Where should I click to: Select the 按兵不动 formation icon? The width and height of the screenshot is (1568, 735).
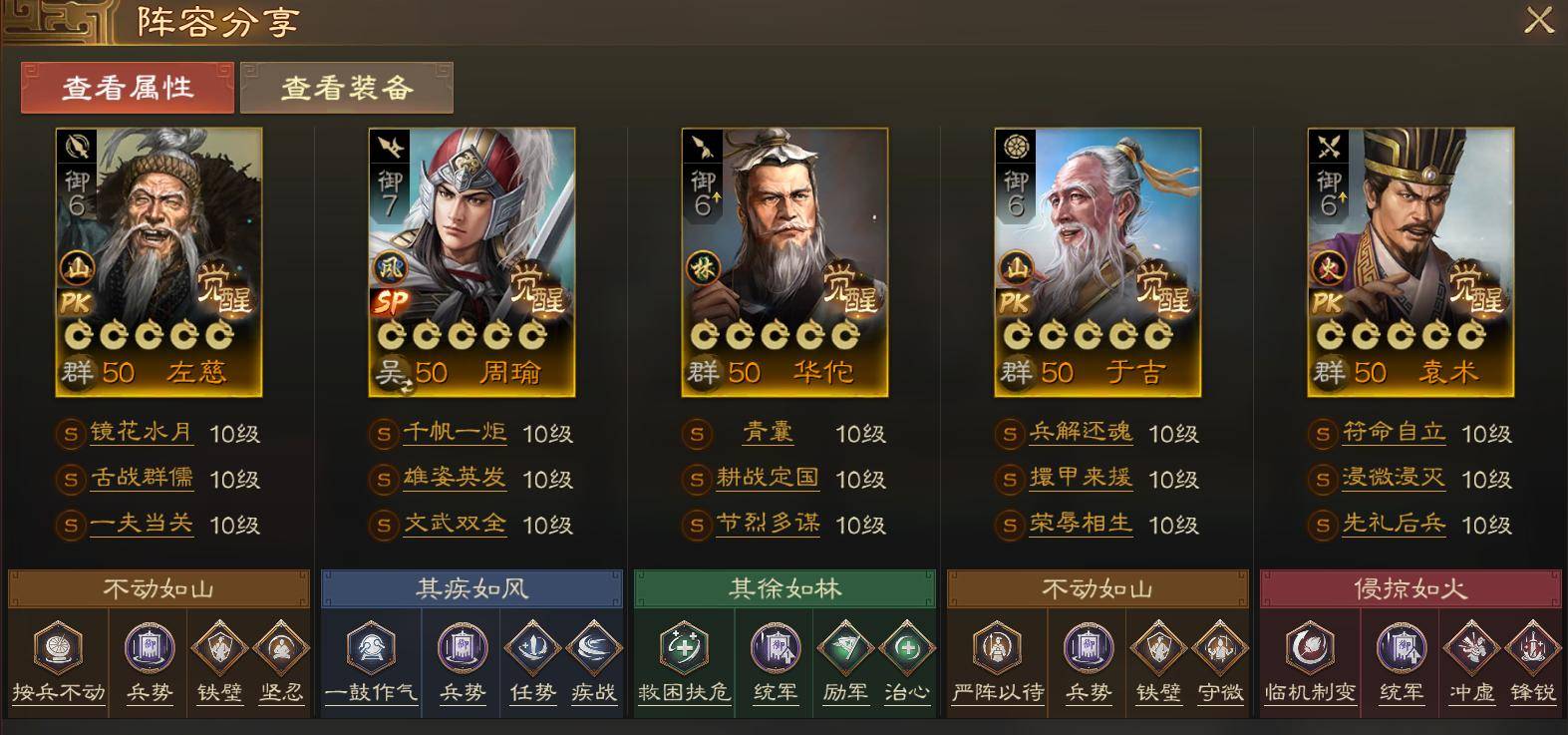pos(58,647)
